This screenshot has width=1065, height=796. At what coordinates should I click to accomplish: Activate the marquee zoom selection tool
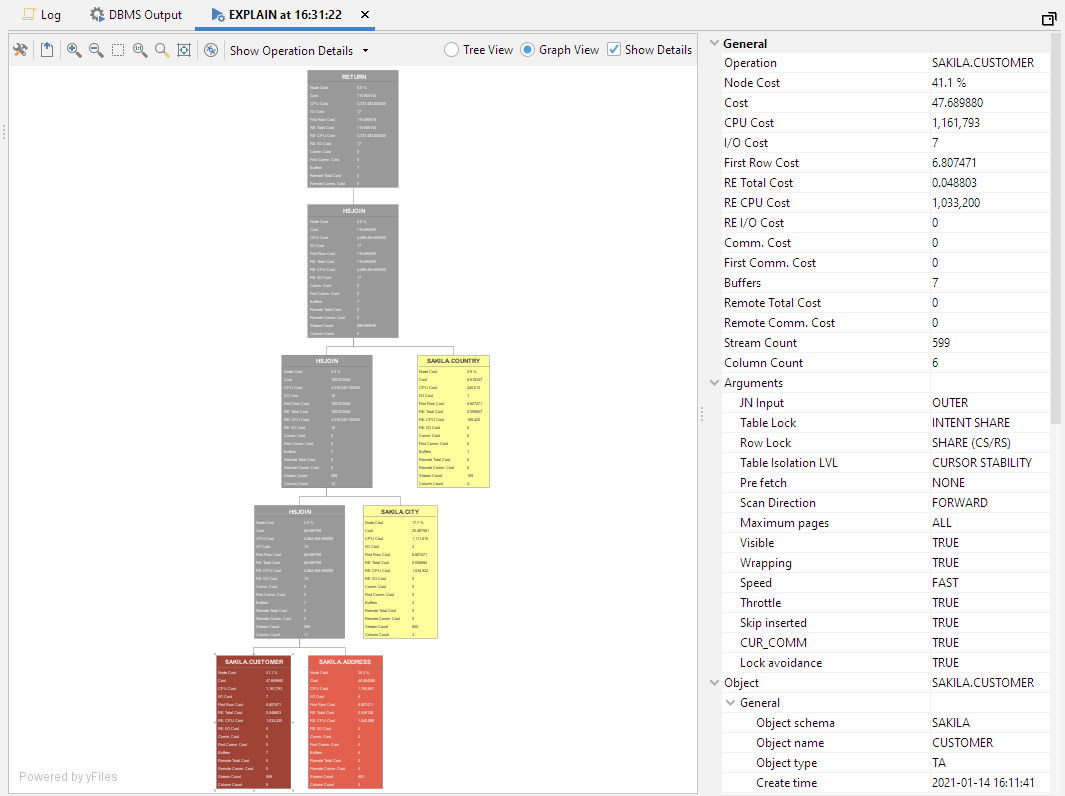[x=119, y=49]
